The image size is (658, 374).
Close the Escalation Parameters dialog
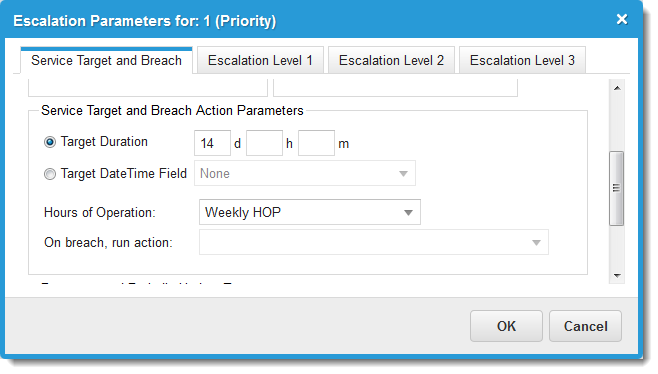[x=621, y=19]
